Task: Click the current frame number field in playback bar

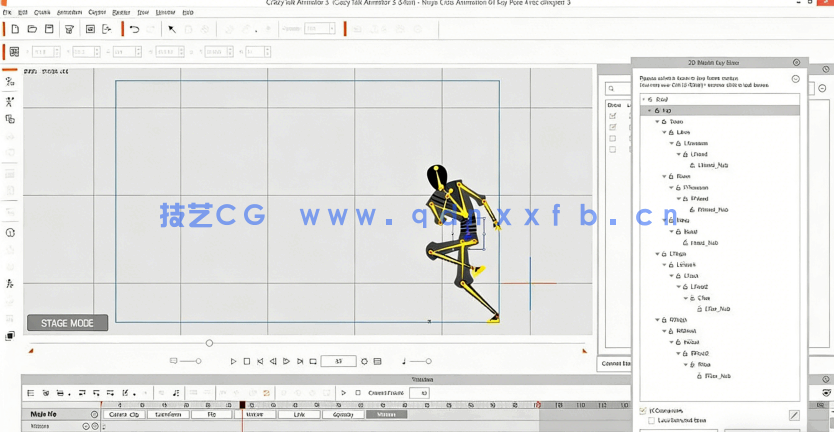Action: pyautogui.click(x=338, y=361)
